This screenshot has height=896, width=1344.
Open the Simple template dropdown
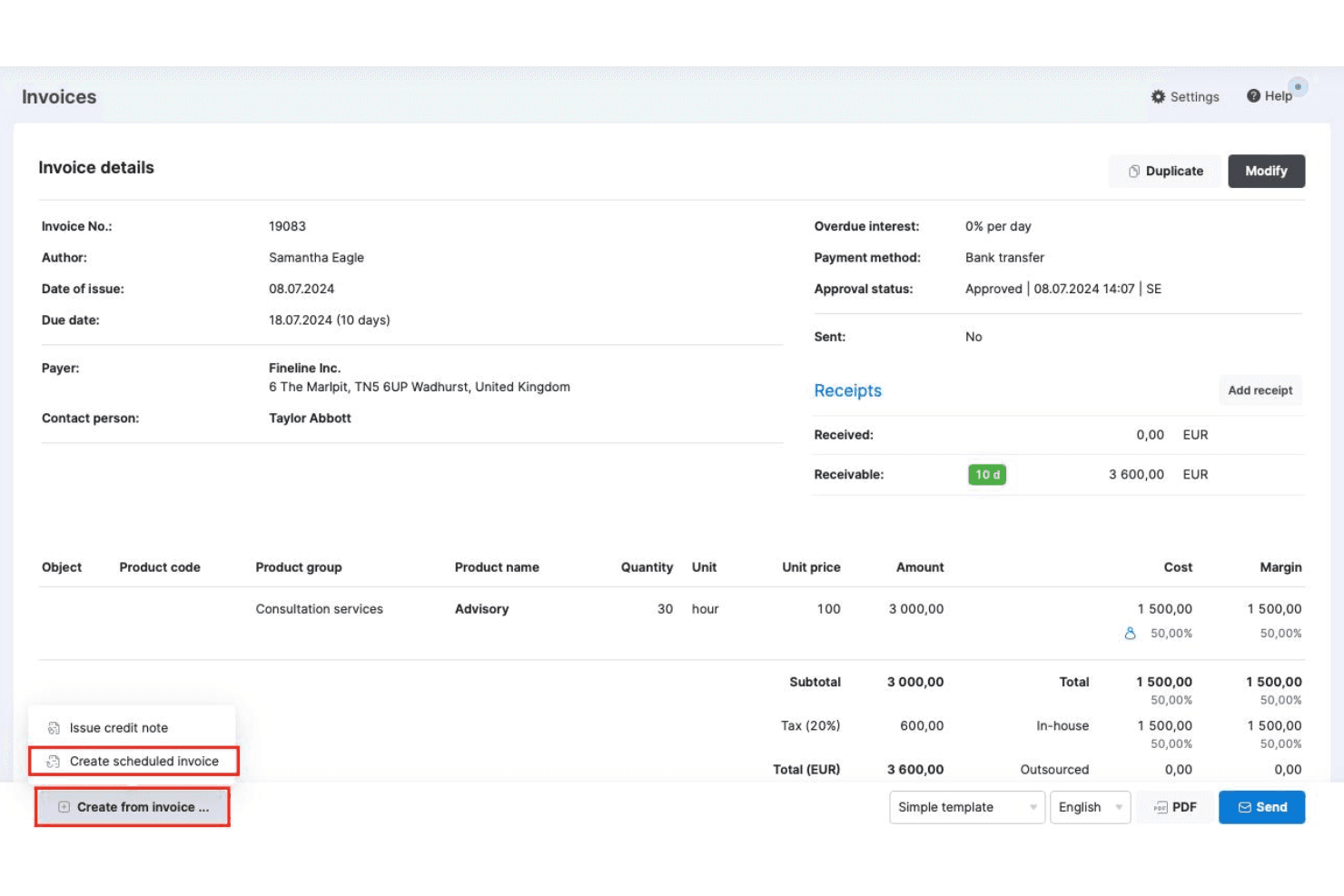pyautogui.click(x=967, y=807)
